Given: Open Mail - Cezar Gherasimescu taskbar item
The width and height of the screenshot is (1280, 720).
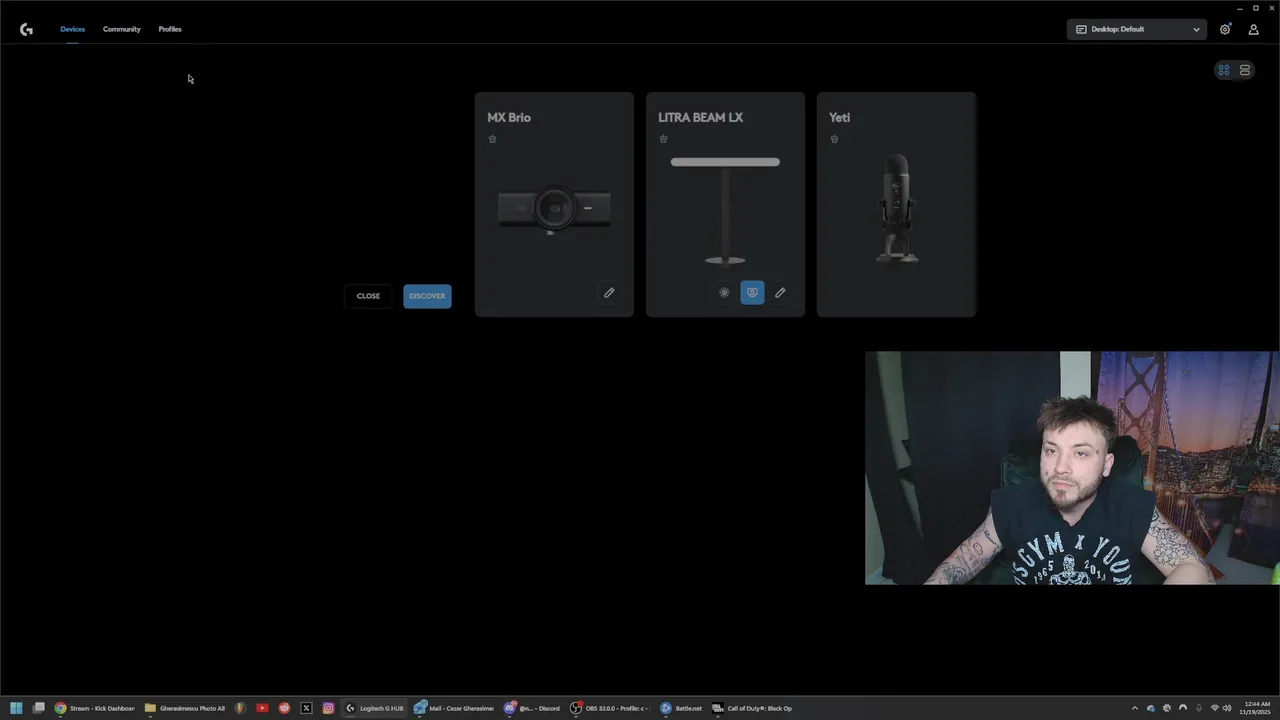Looking at the screenshot, I should coord(454,708).
